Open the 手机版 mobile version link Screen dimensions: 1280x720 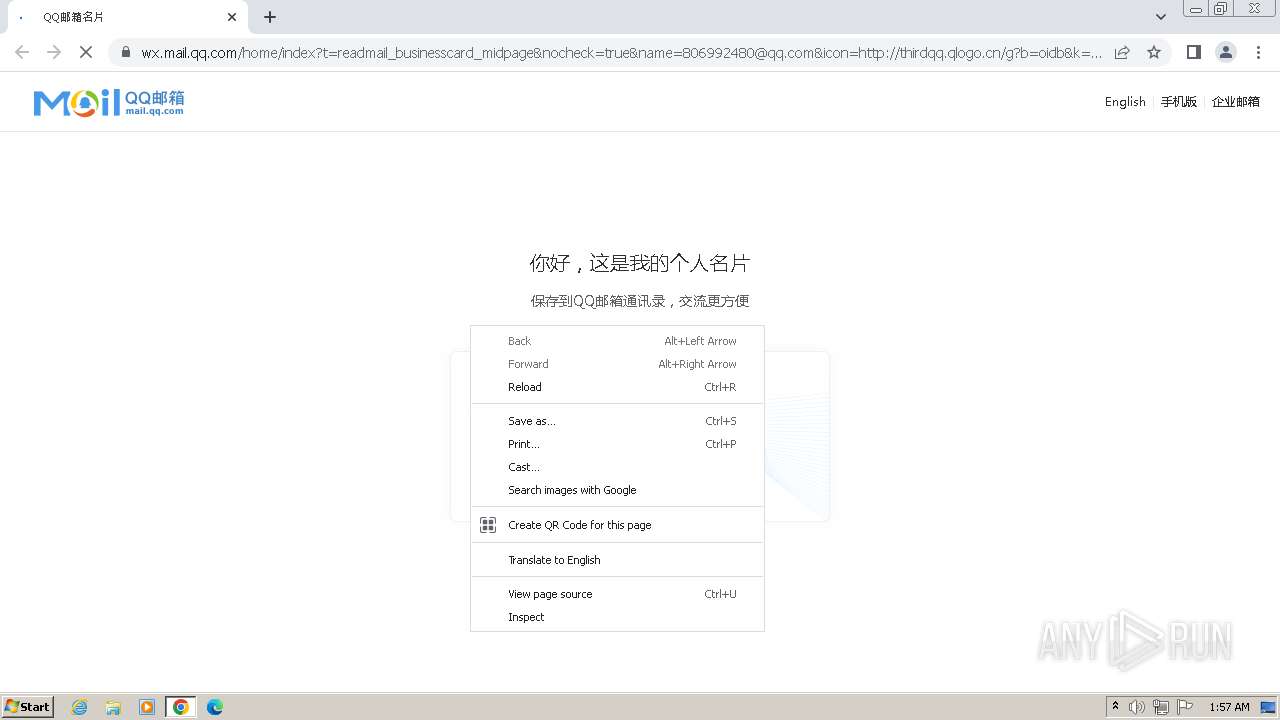click(1179, 102)
